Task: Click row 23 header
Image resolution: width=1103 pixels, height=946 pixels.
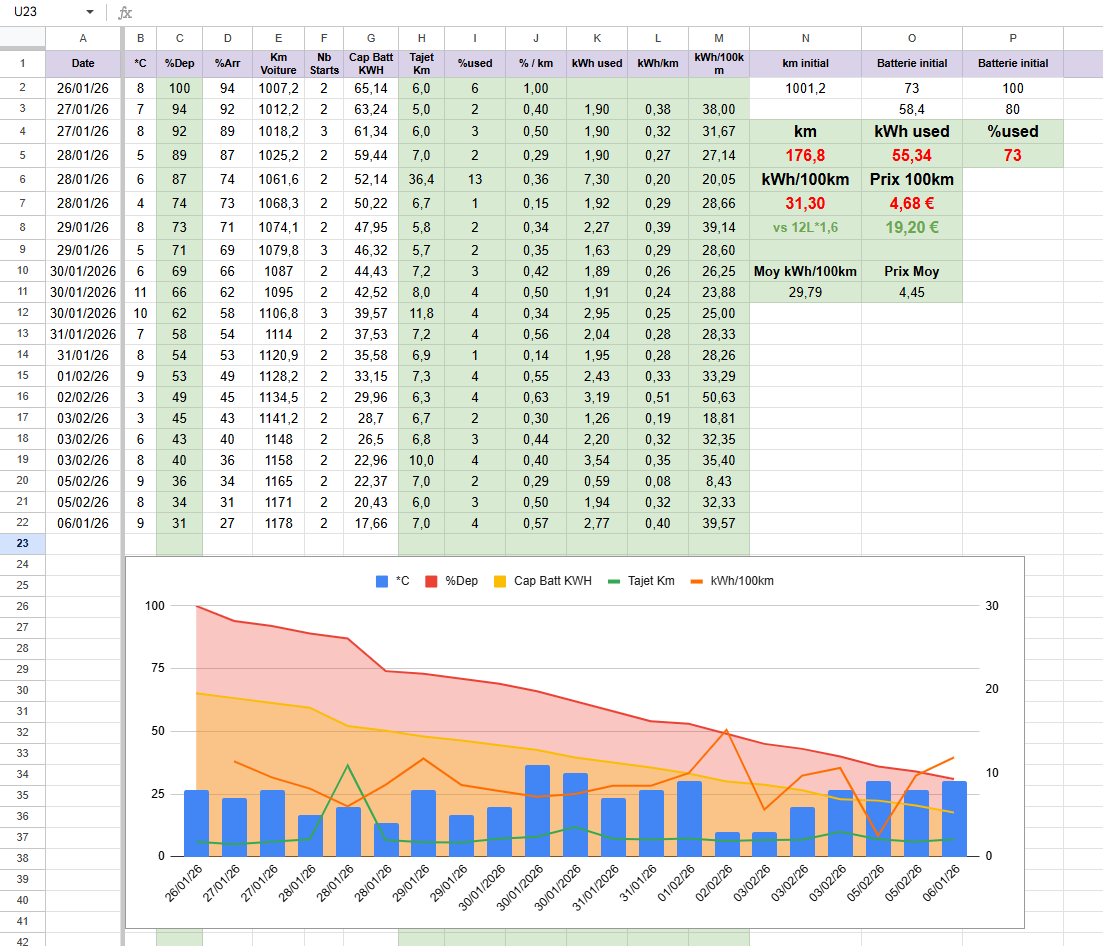Action: coord(22,544)
